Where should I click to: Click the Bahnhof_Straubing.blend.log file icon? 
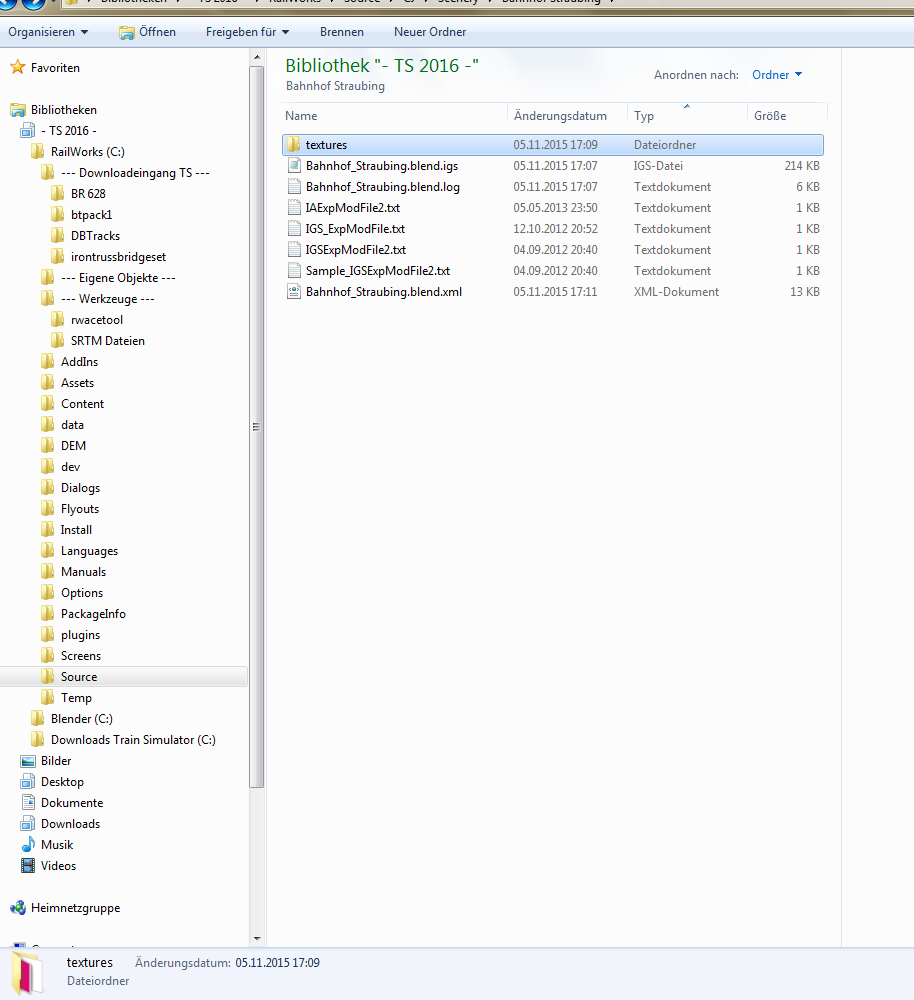pyautogui.click(x=293, y=187)
